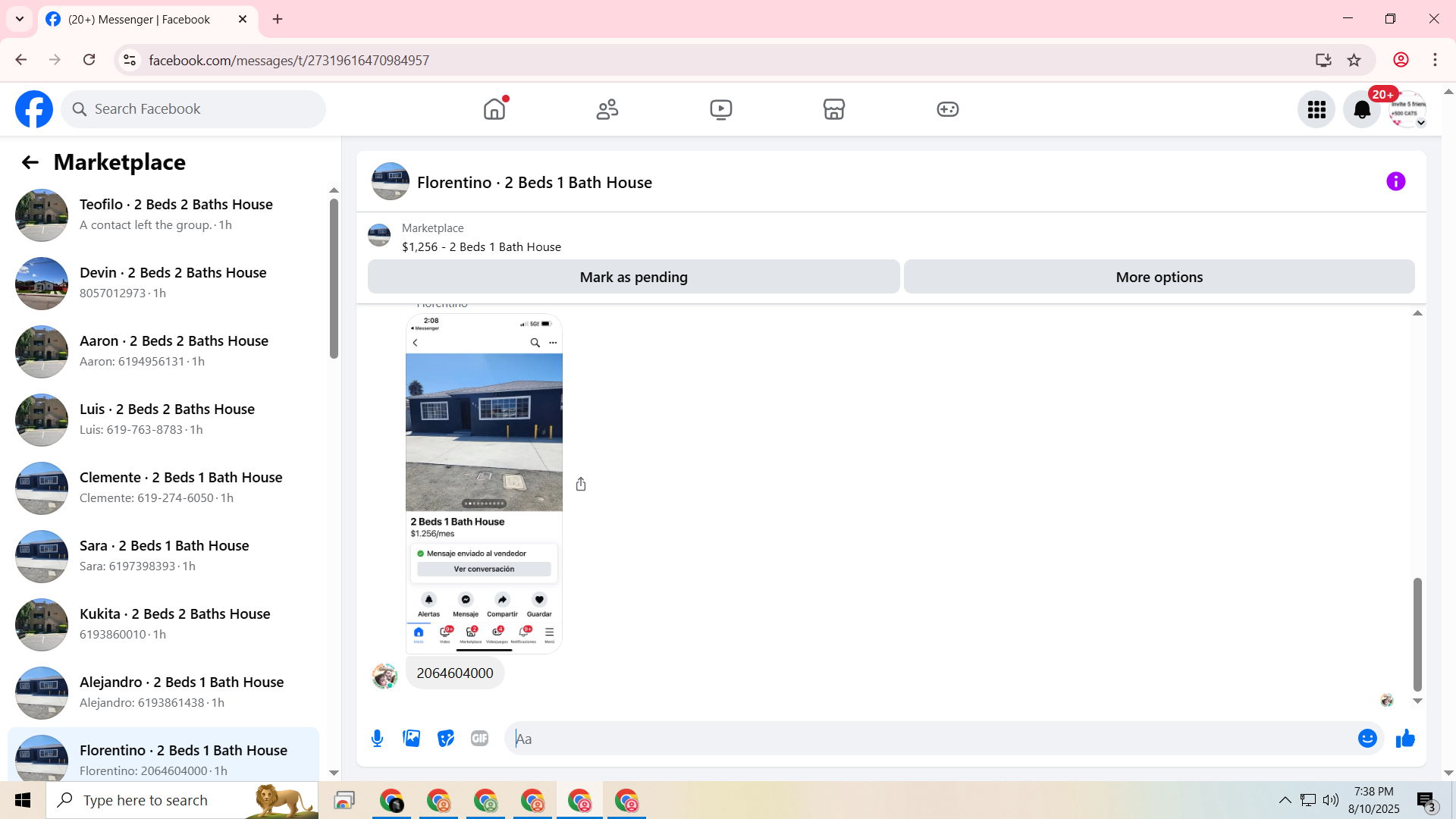Image resolution: width=1456 pixels, height=819 pixels.
Task: Send a thumbs-up like
Action: (1405, 739)
